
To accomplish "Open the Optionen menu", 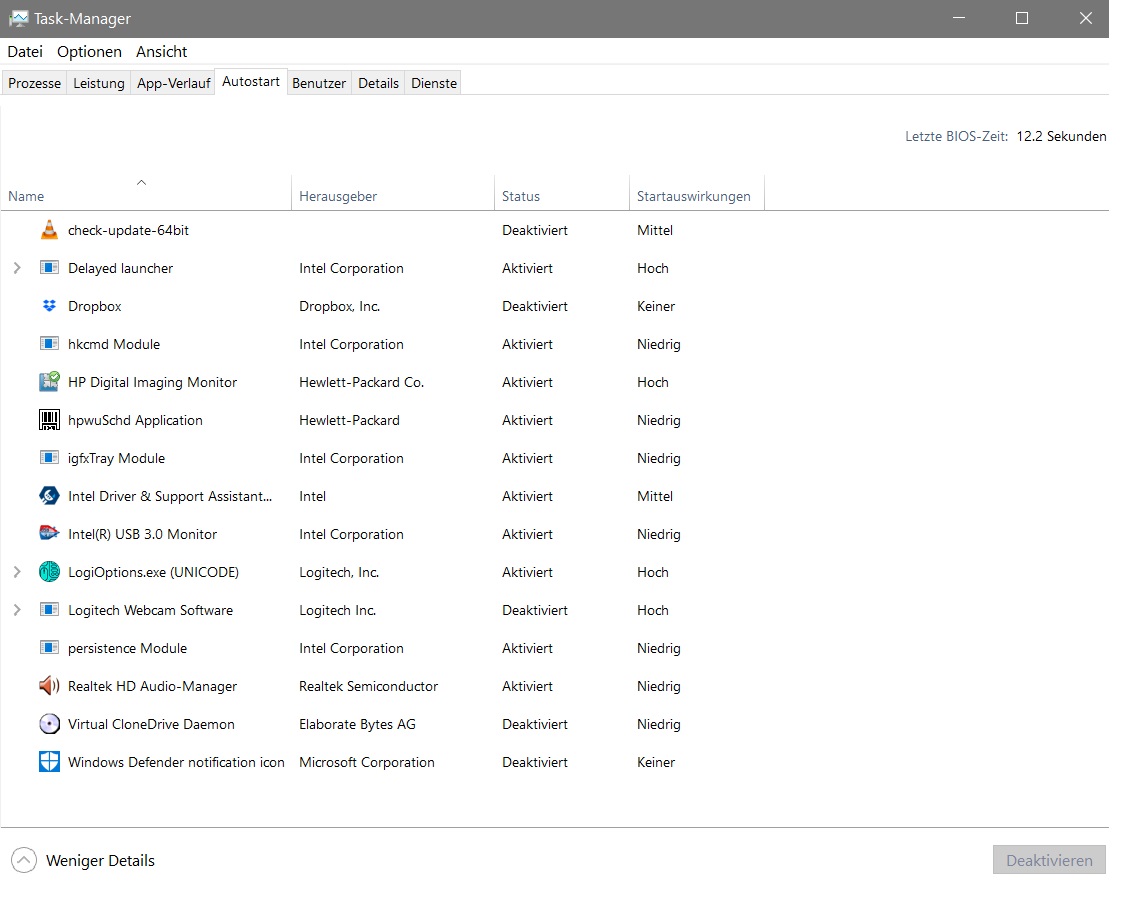I will 90,52.
